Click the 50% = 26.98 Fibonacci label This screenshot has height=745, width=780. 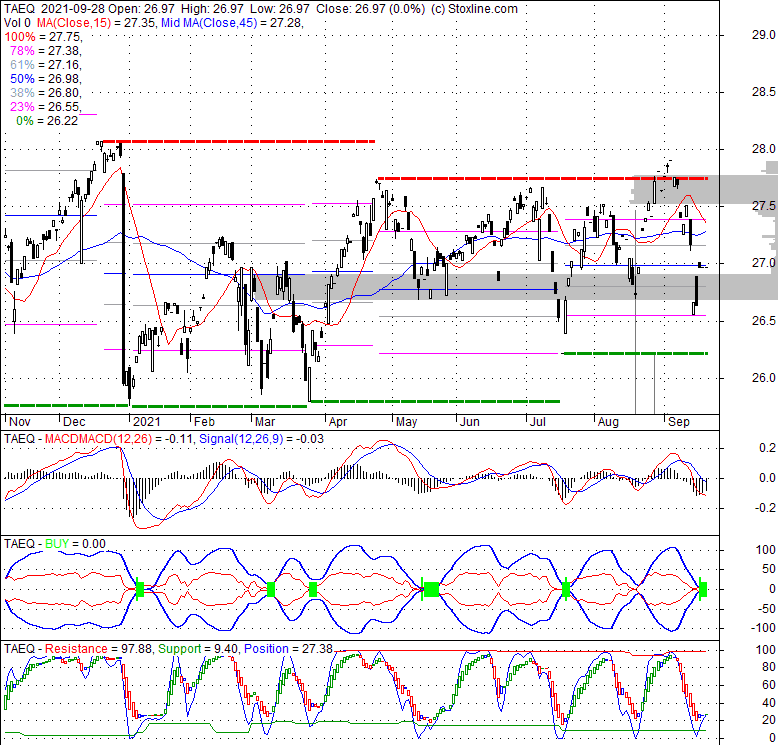46,79
